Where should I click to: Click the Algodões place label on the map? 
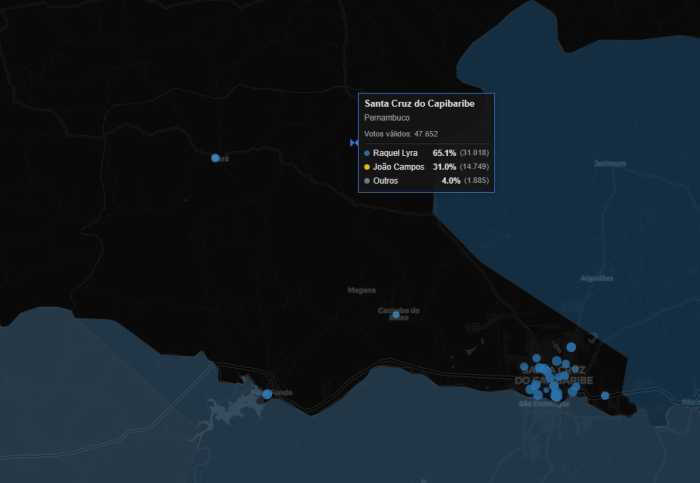pyautogui.click(x=596, y=278)
